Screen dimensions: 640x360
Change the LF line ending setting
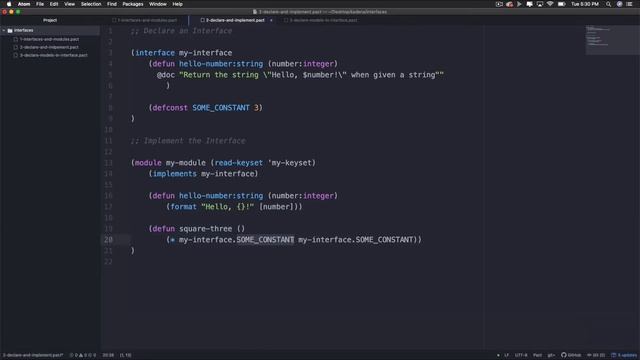pos(507,355)
